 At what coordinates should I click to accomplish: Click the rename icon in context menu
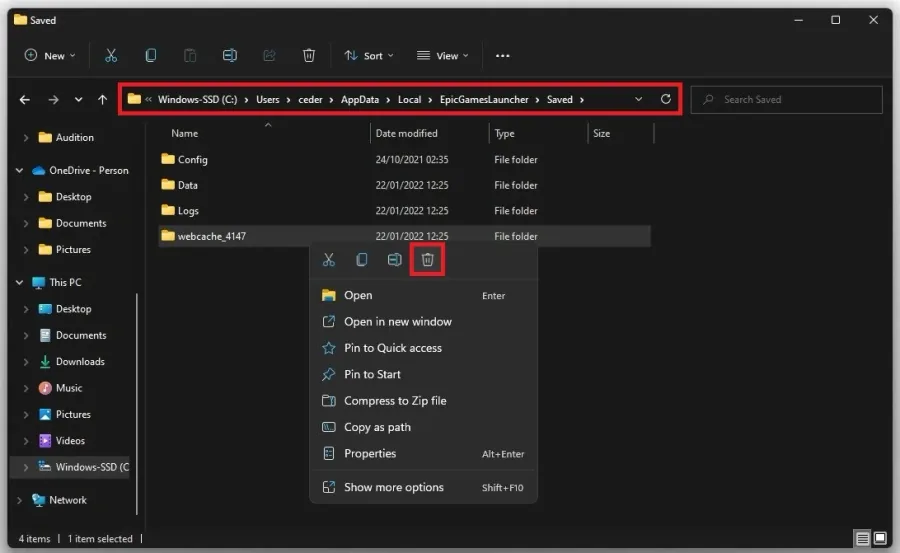pyautogui.click(x=394, y=260)
